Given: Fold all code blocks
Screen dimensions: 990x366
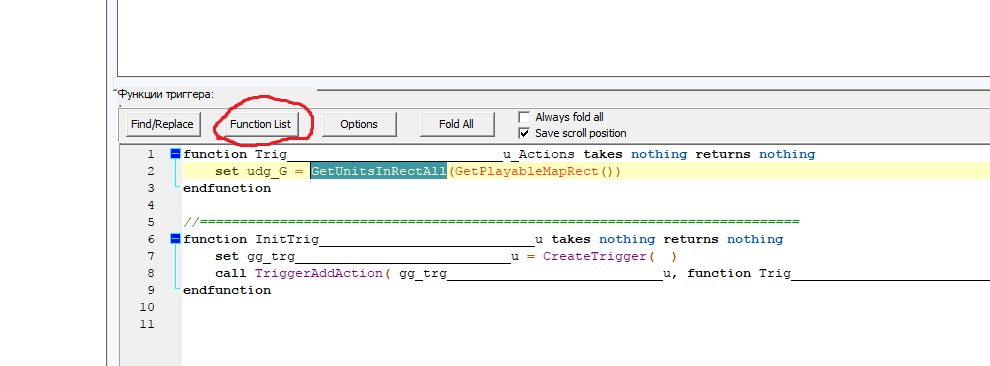Looking at the screenshot, I should 456,124.
